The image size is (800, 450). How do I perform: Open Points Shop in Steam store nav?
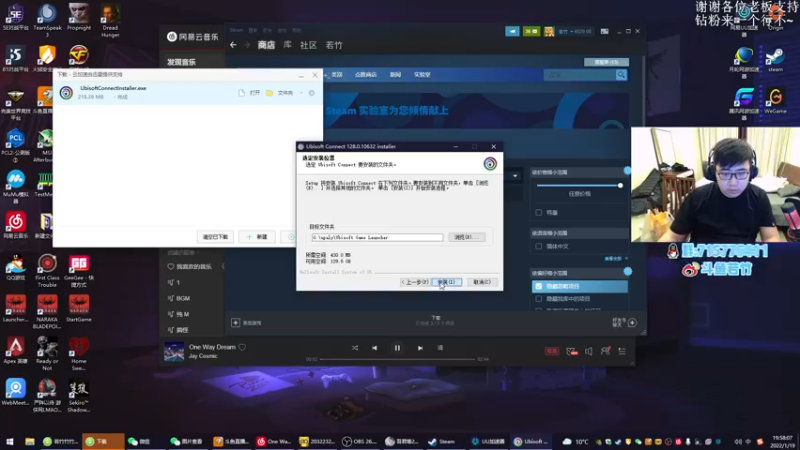pos(365,74)
